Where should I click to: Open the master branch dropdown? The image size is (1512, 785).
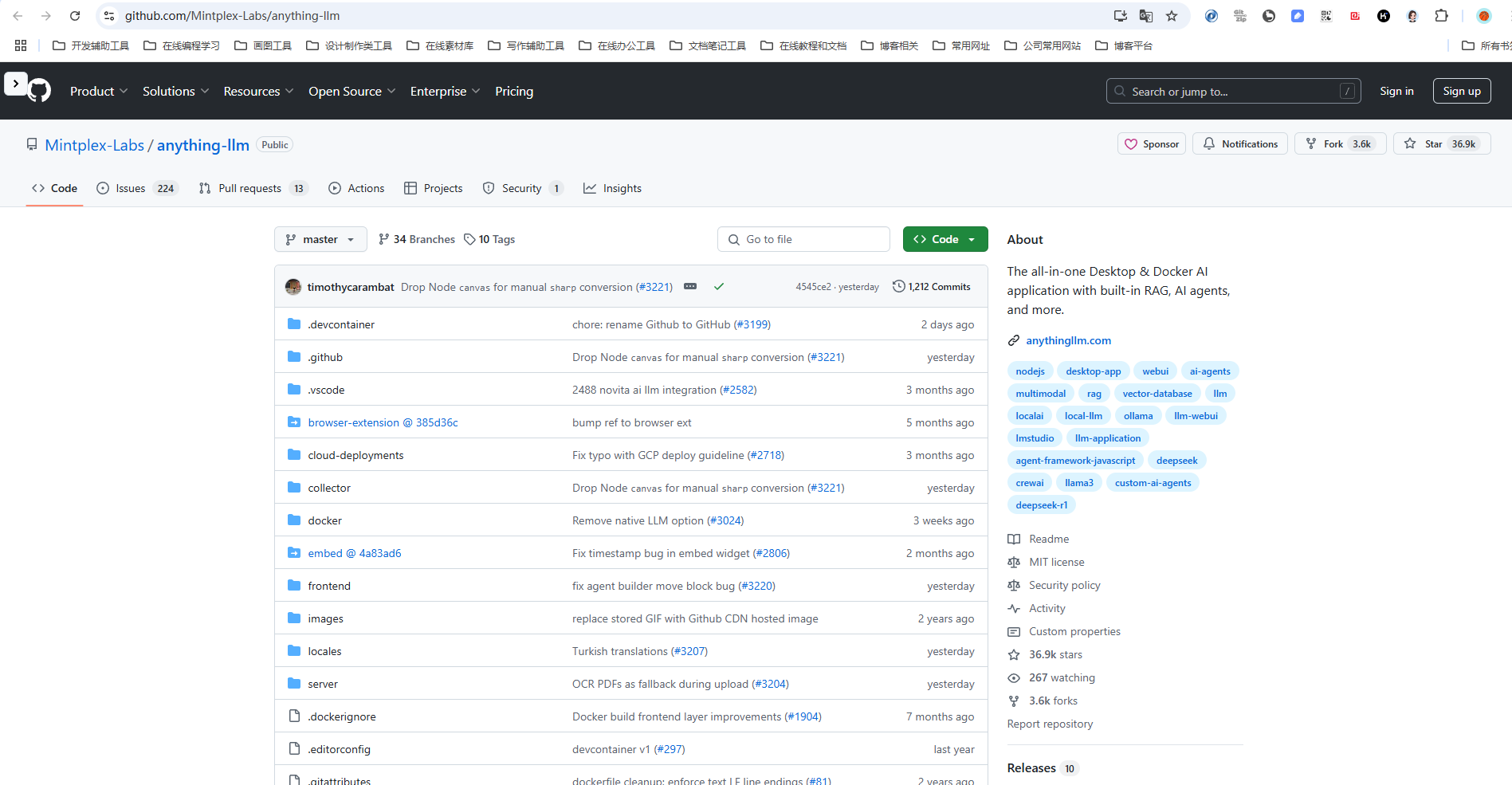click(x=320, y=239)
